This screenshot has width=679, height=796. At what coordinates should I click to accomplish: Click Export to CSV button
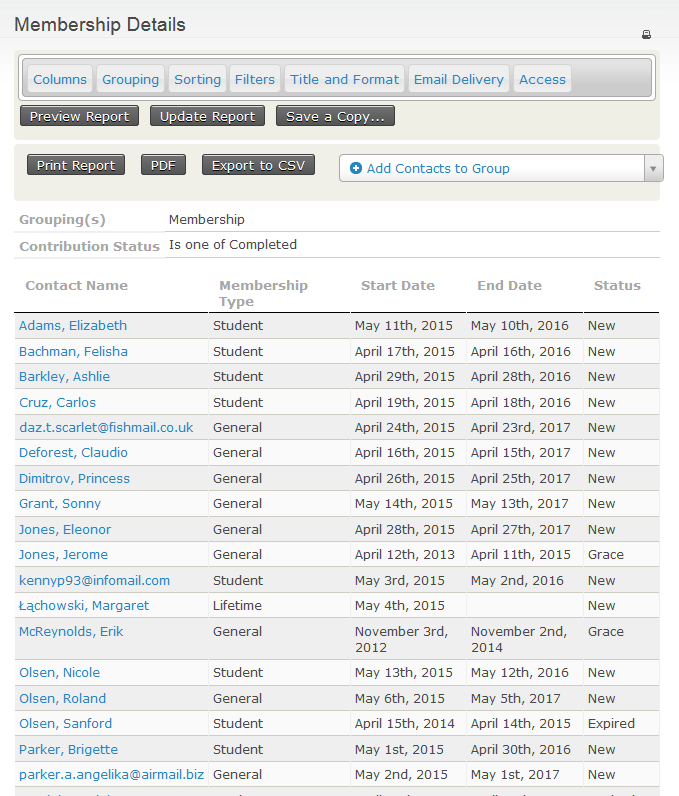click(258, 165)
